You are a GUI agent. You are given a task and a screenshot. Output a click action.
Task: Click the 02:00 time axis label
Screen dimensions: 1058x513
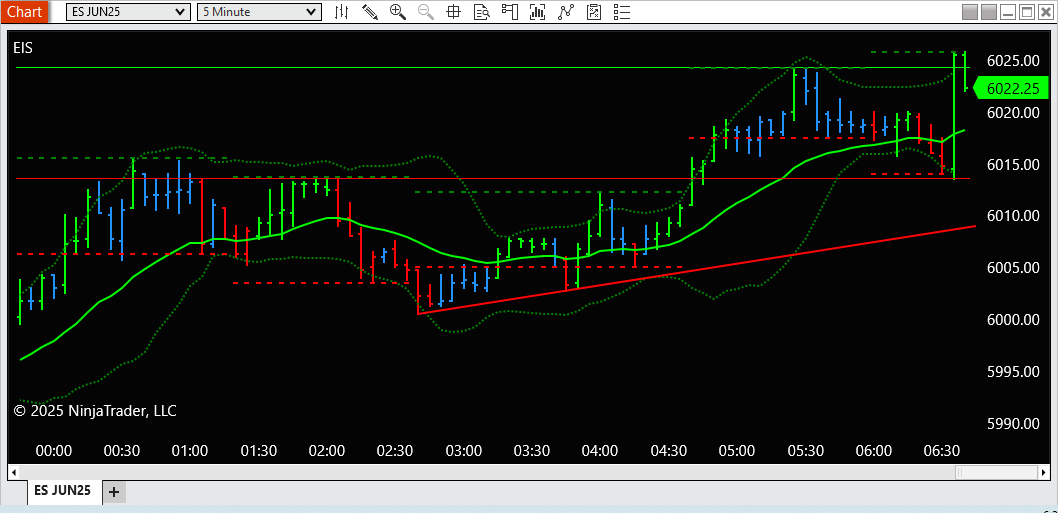327,450
